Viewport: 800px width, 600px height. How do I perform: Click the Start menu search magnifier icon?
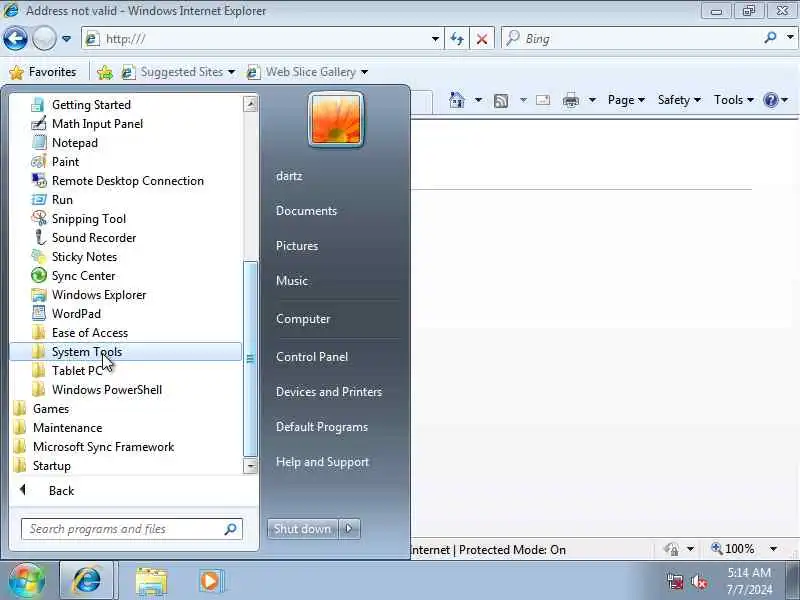(231, 529)
